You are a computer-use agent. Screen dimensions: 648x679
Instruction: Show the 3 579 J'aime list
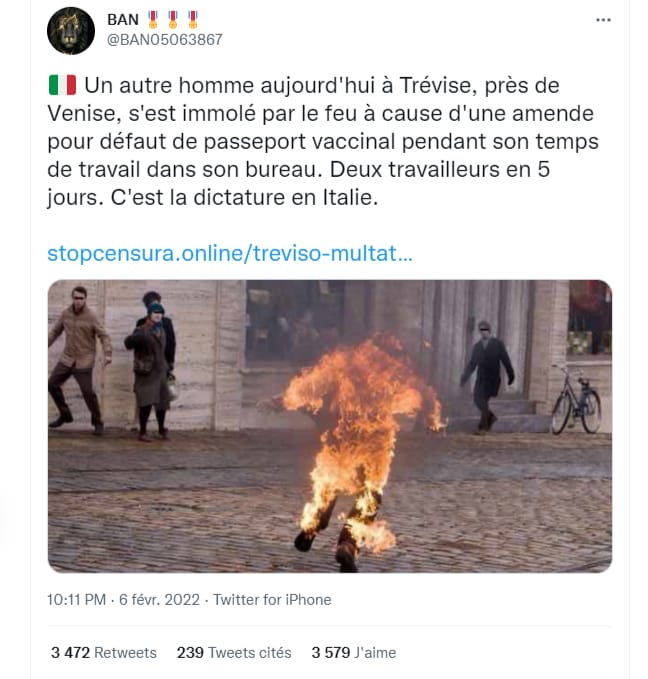tap(353, 652)
